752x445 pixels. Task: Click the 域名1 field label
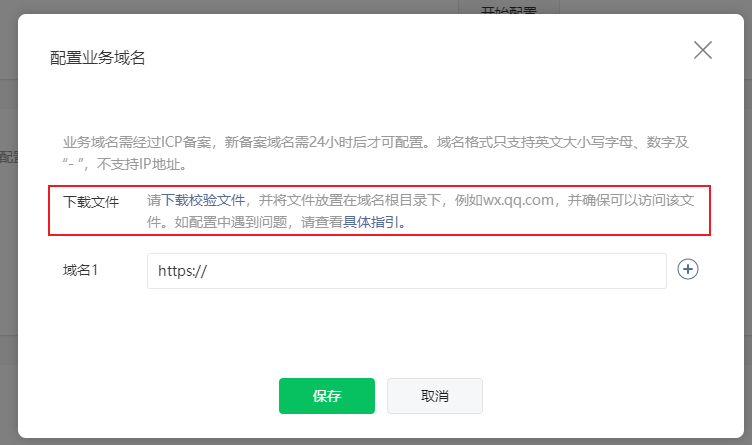click(83, 270)
